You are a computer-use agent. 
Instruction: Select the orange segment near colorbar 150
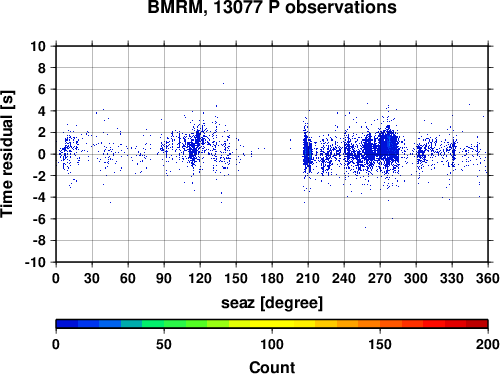point(380,324)
